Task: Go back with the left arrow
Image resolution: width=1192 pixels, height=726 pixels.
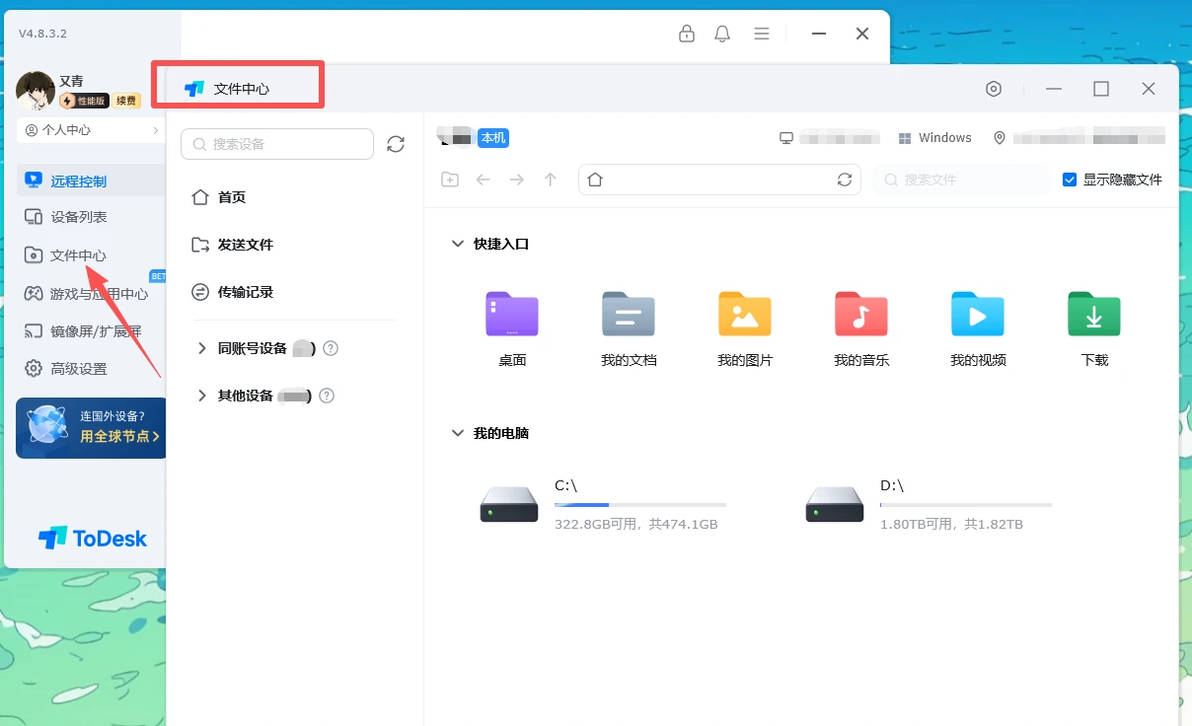Action: tap(483, 179)
